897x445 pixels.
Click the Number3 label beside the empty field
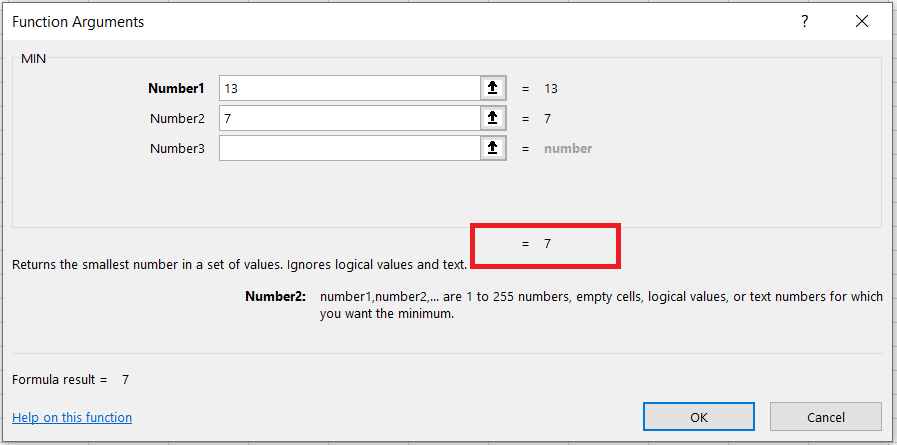point(177,148)
